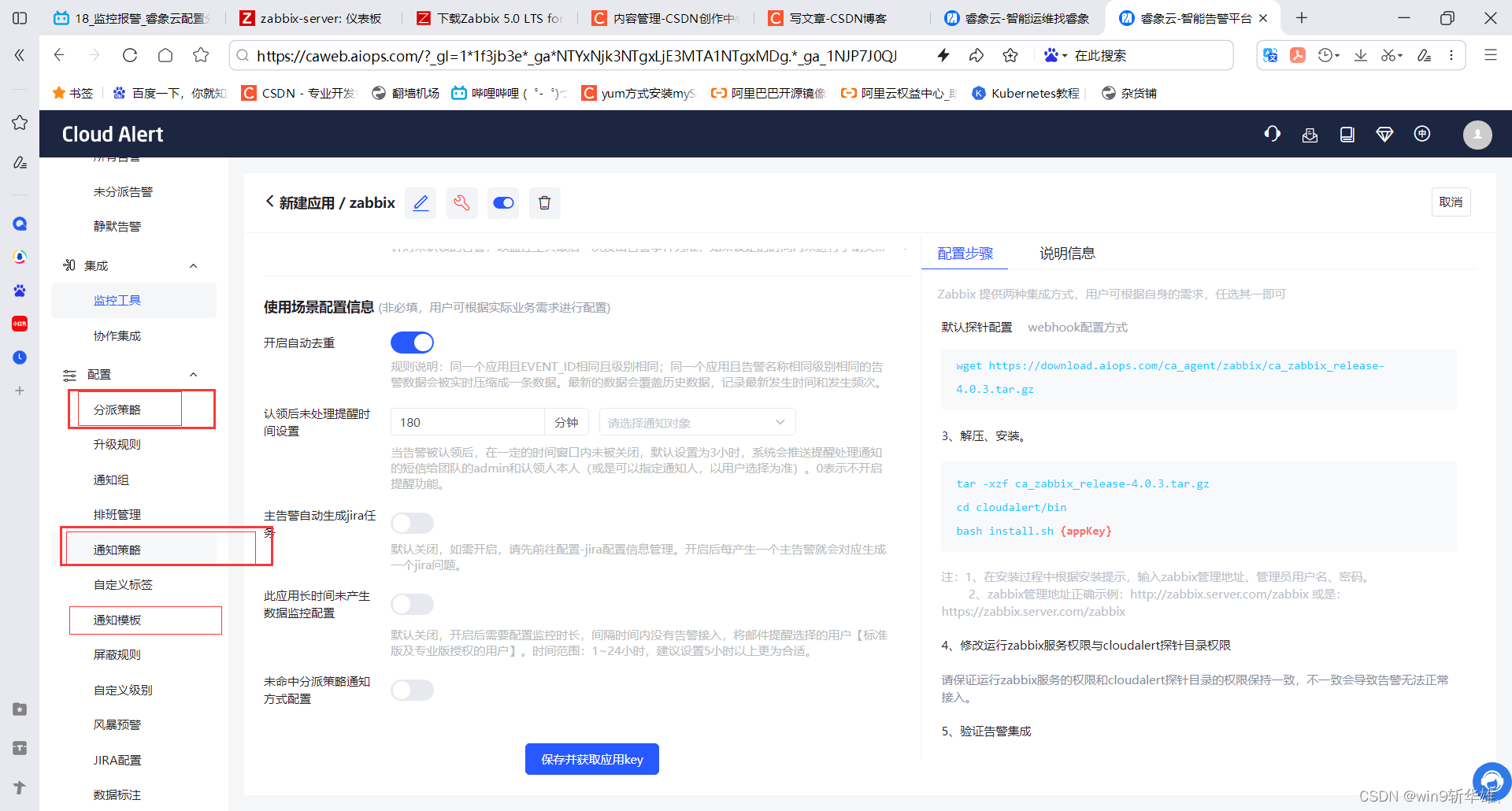Click the browser home icon

165,55
